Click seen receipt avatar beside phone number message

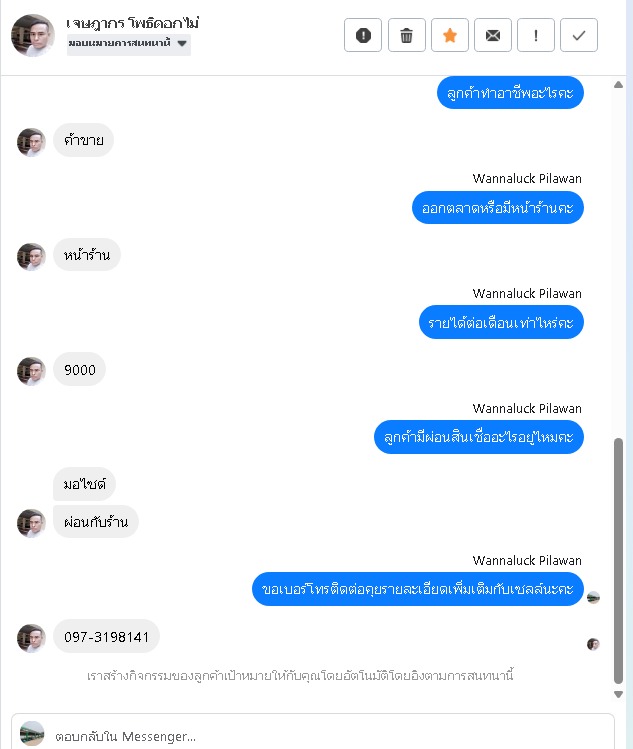[593, 644]
